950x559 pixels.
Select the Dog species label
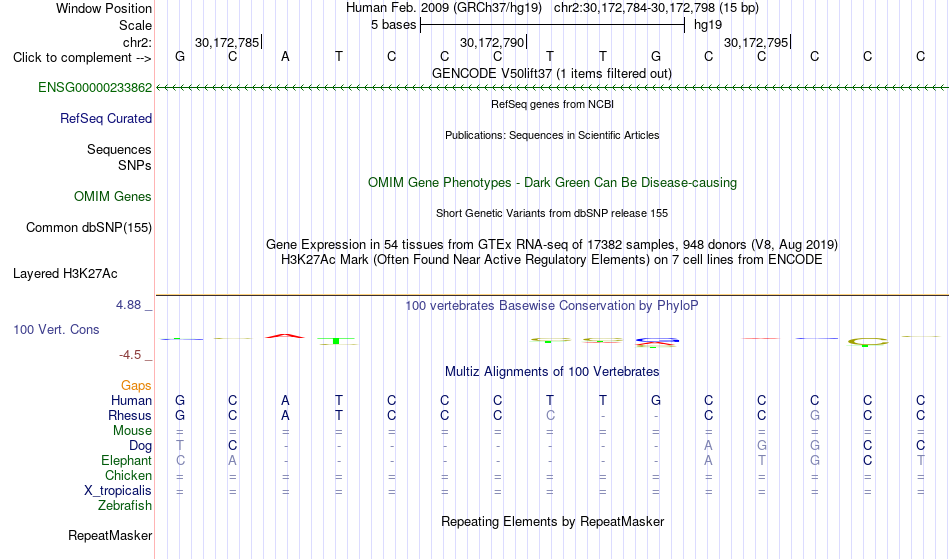(x=140, y=446)
